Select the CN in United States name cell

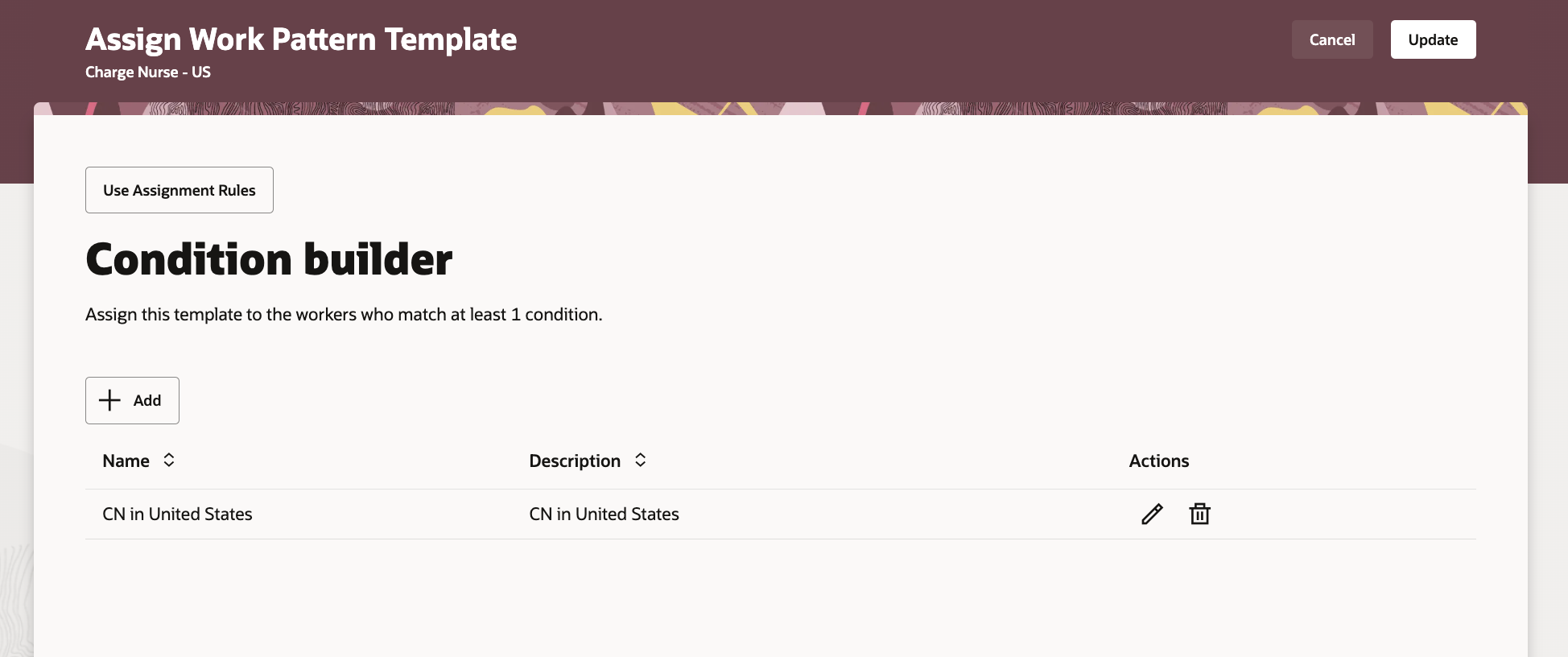(x=177, y=514)
